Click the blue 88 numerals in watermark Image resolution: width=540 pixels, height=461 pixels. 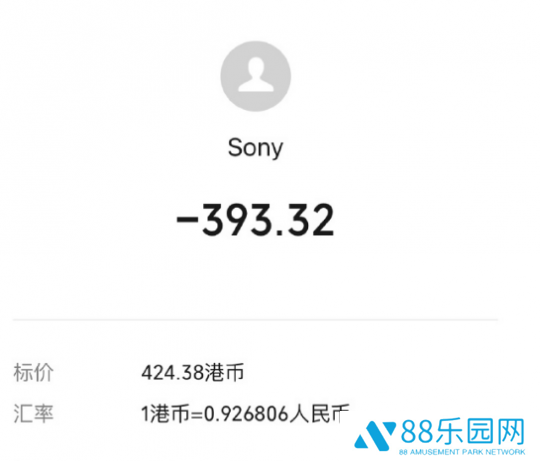[417, 432]
